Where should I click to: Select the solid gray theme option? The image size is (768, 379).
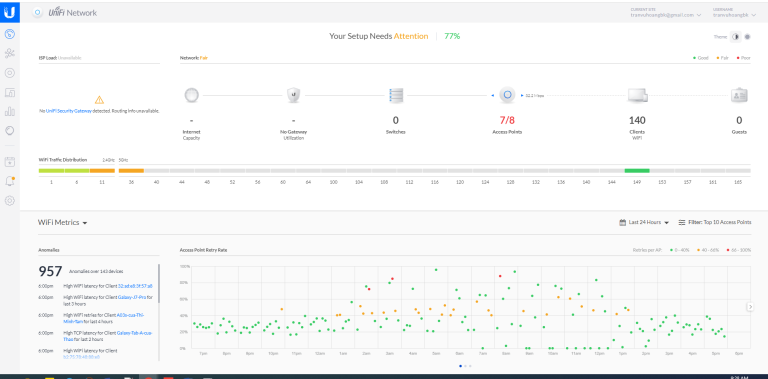click(x=747, y=37)
